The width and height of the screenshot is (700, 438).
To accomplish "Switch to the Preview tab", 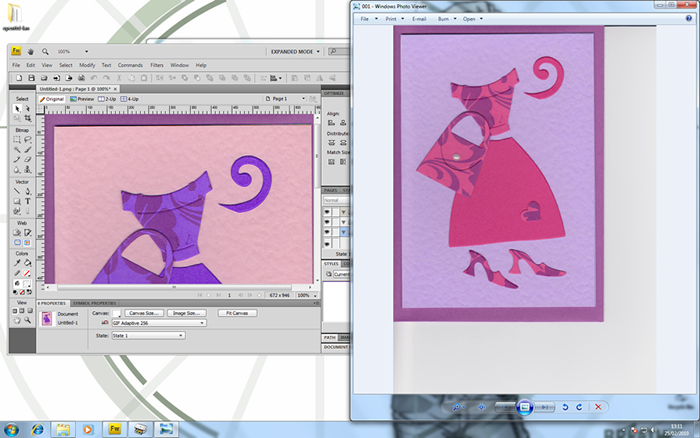I will coord(83,99).
